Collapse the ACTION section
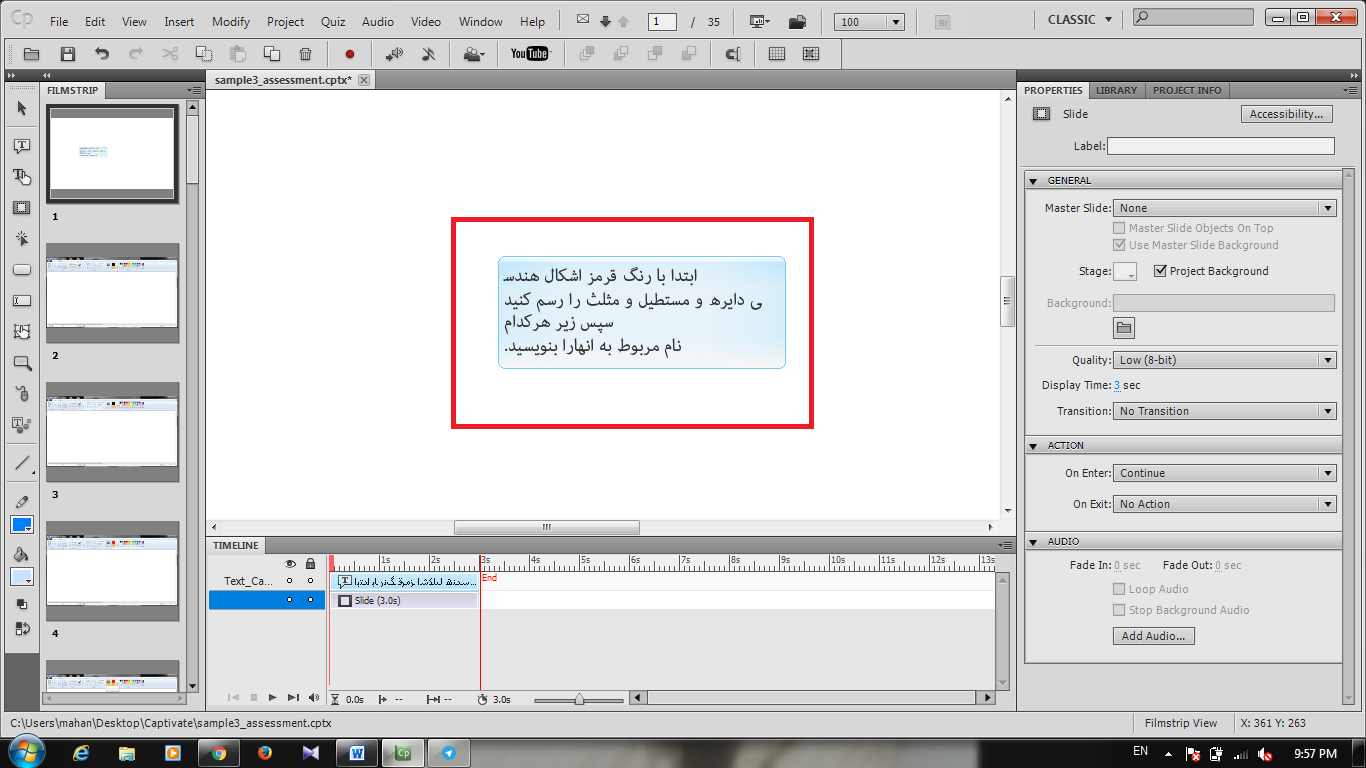This screenshot has height=768, width=1366. pyautogui.click(x=1034, y=446)
